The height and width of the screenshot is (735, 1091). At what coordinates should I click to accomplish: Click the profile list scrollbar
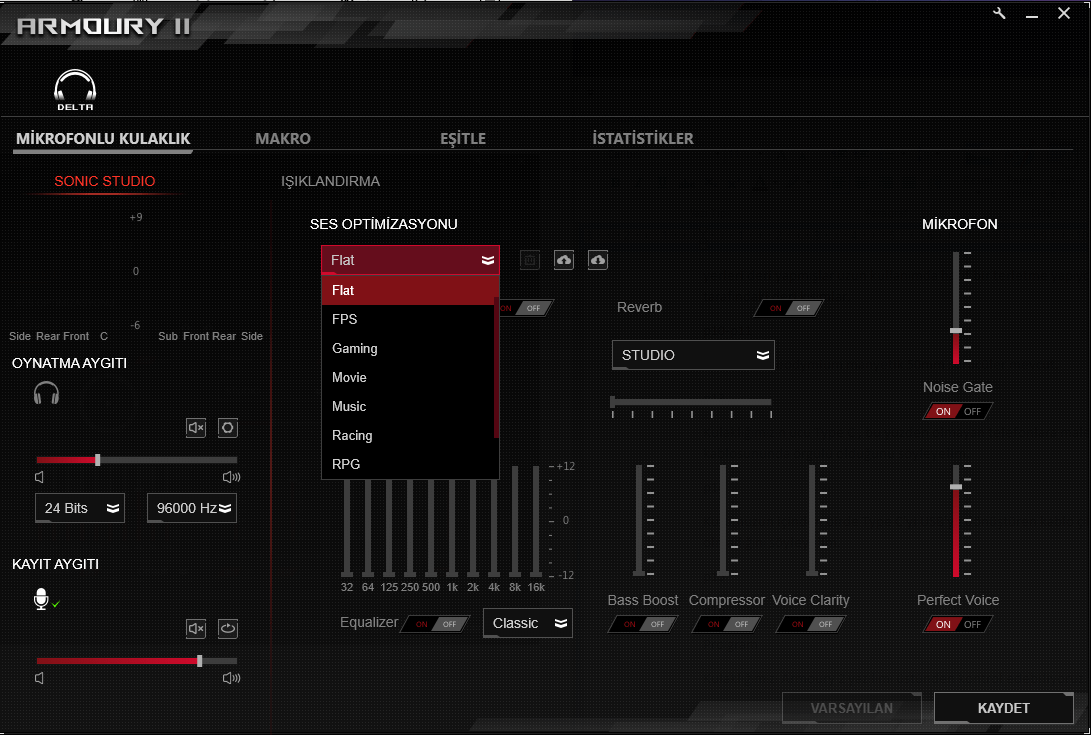pyautogui.click(x=496, y=368)
